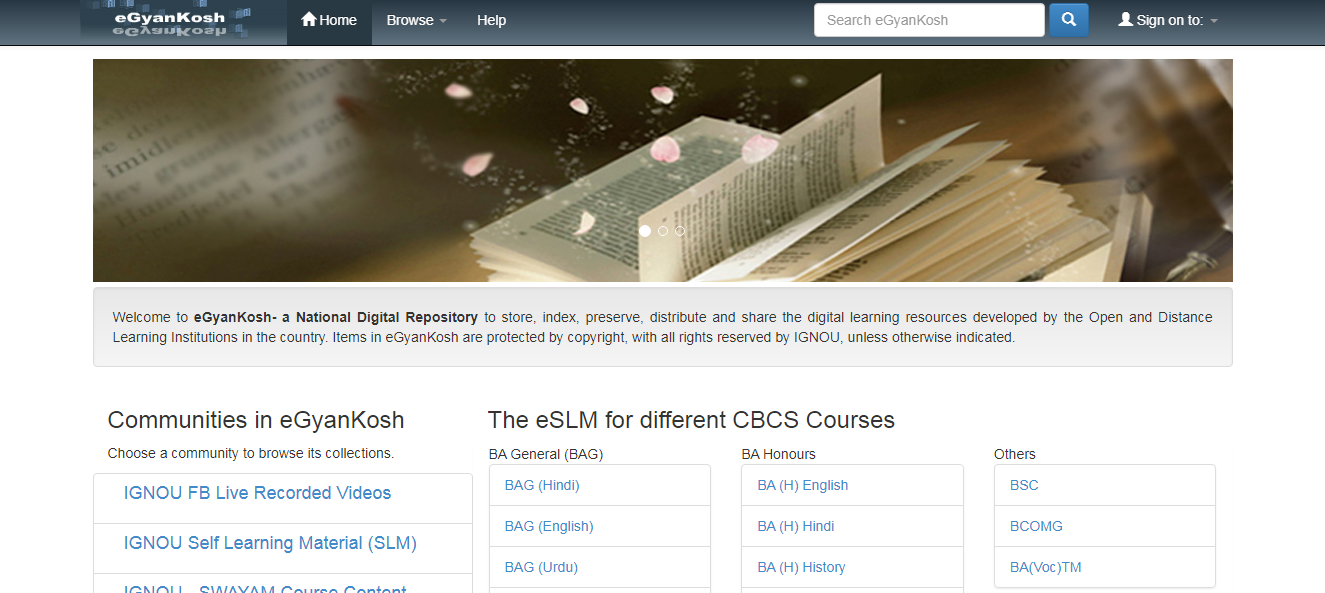Open the BA (H) English link
The image size is (1325, 593).
pos(802,485)
